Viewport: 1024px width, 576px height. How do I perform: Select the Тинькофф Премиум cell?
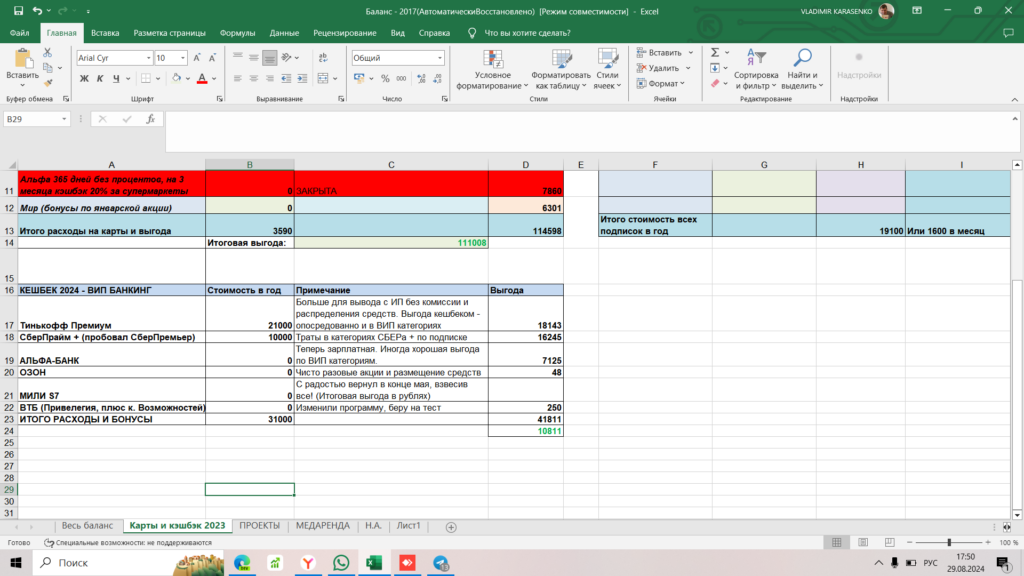[x=112, y=313]
